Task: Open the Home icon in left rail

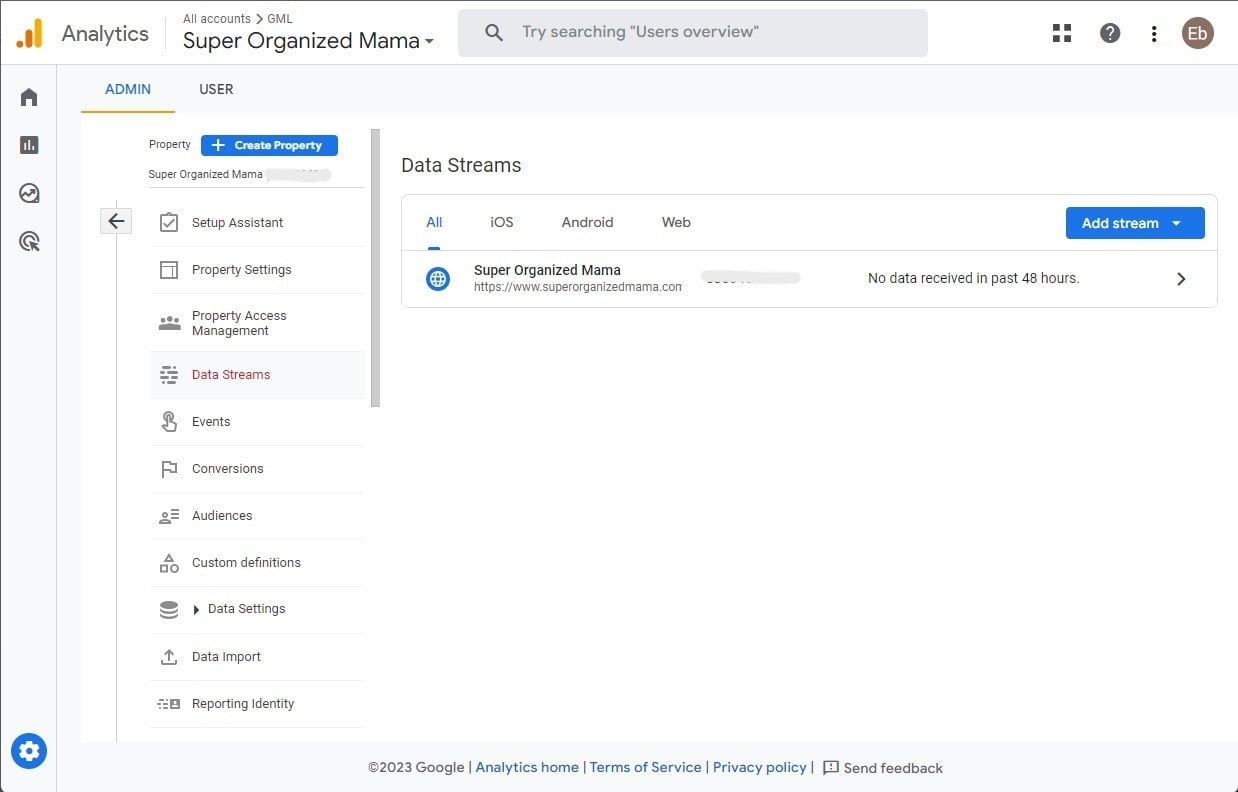Action: coord(29,97)
